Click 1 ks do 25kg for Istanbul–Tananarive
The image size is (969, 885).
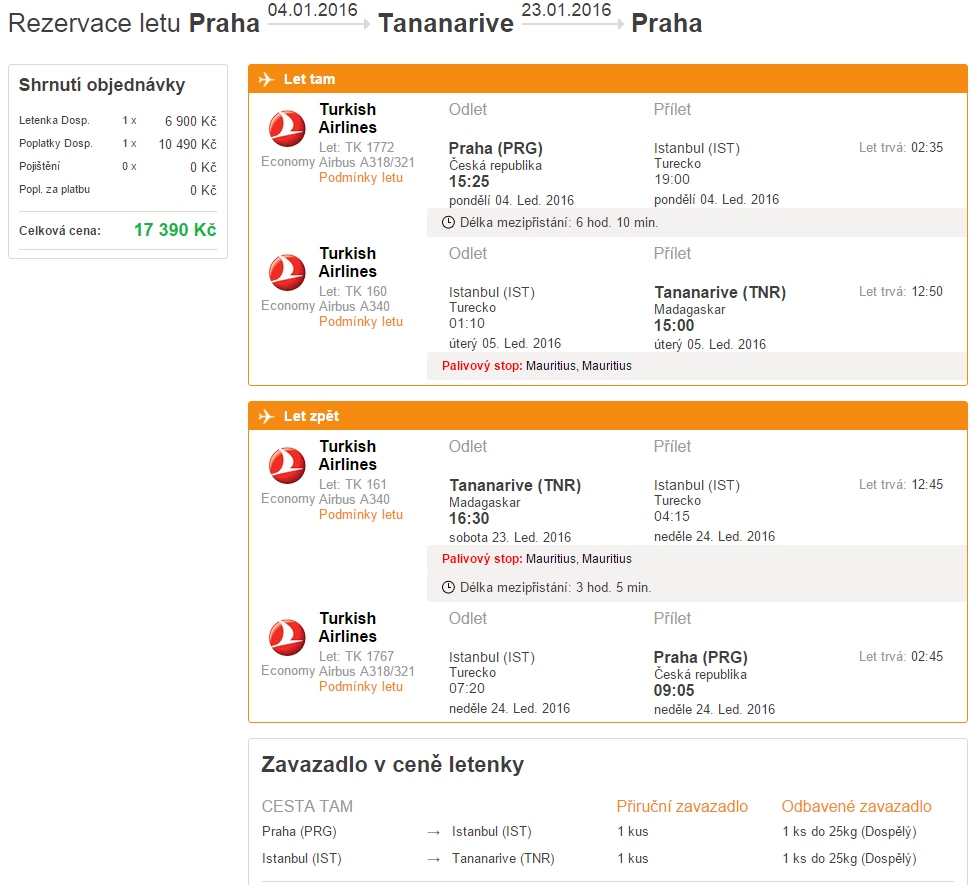849,858
